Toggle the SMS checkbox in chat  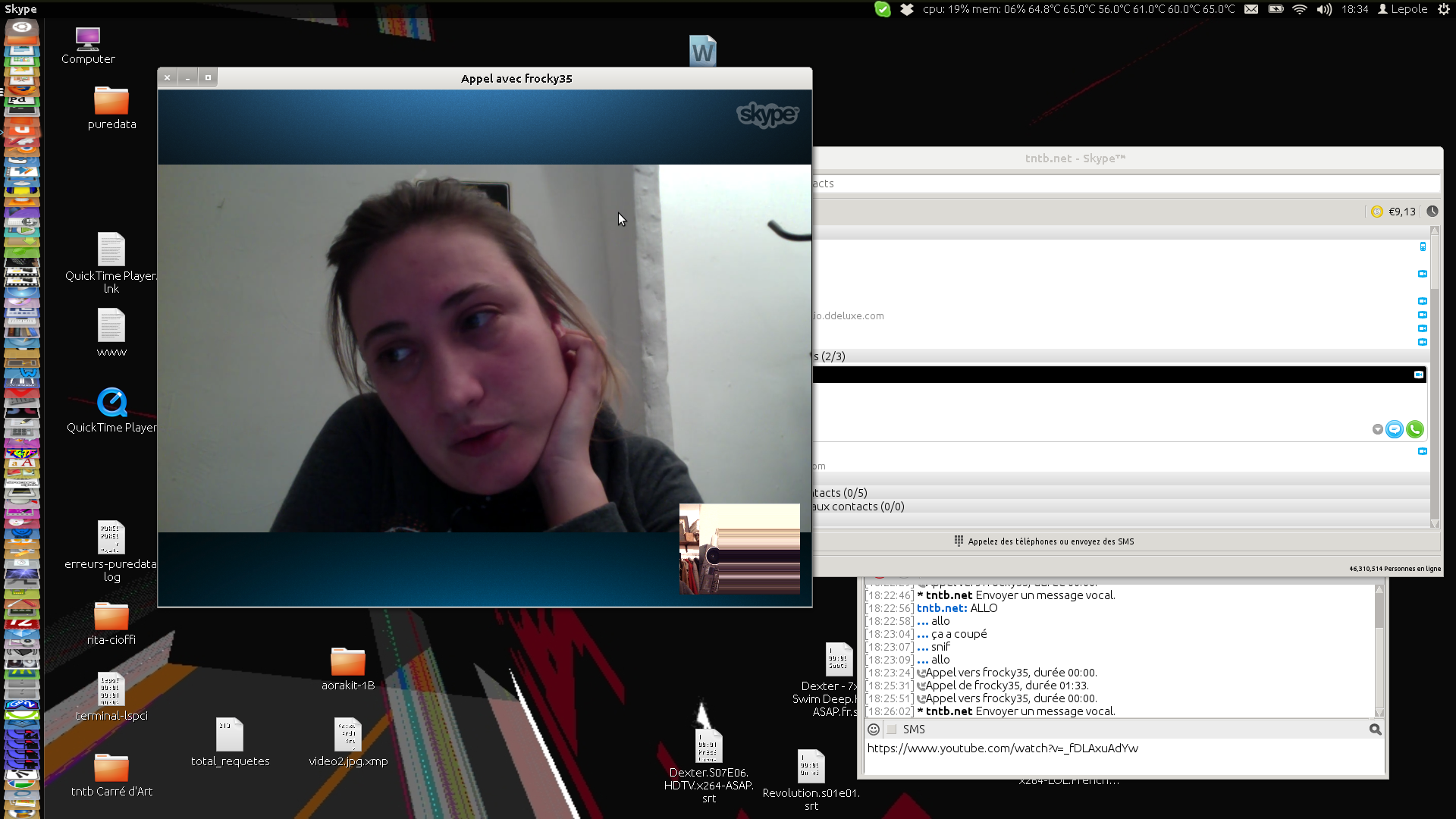pos(892,730)
